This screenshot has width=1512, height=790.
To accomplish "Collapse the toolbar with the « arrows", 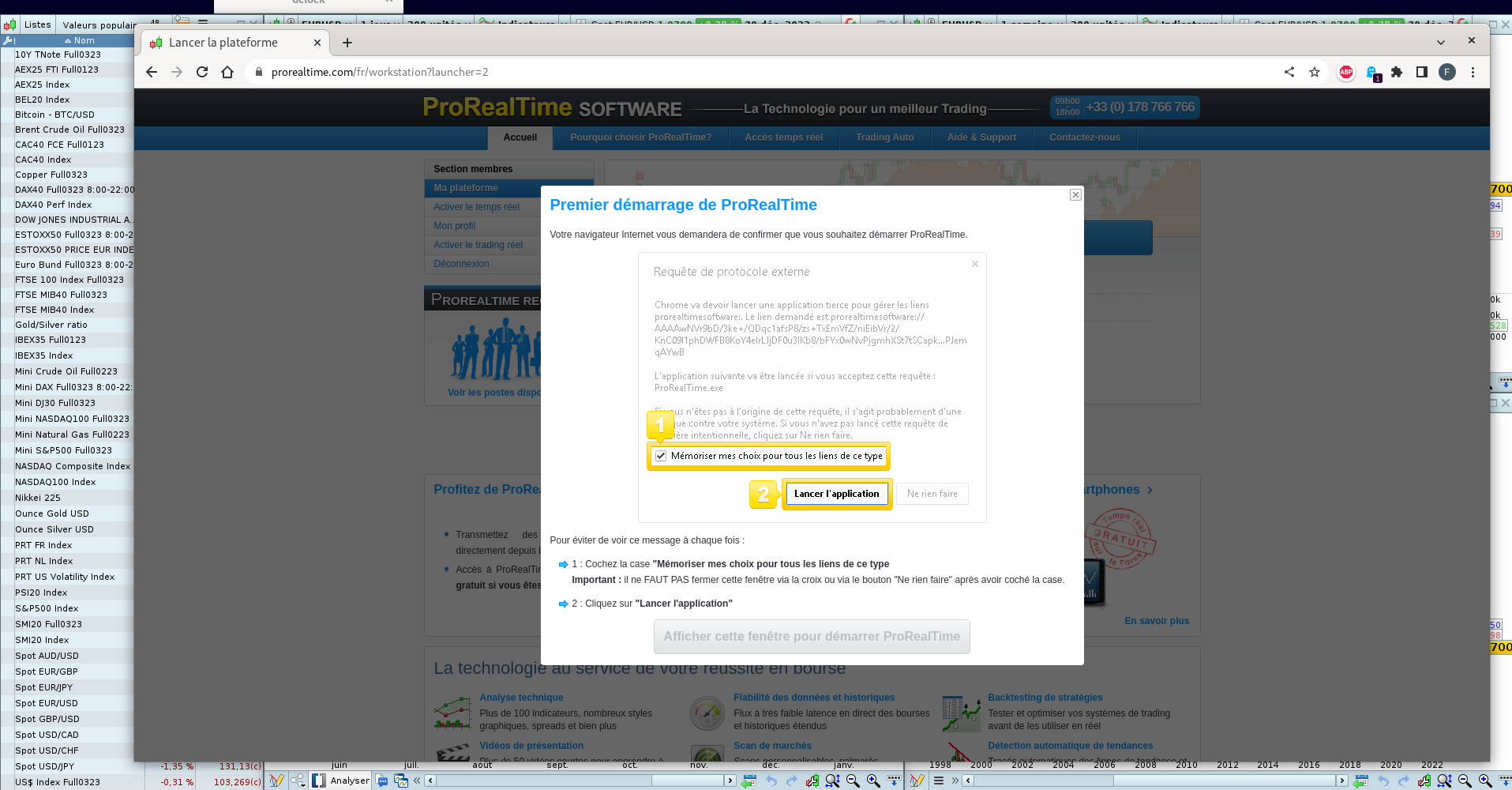I will (417, 781).
